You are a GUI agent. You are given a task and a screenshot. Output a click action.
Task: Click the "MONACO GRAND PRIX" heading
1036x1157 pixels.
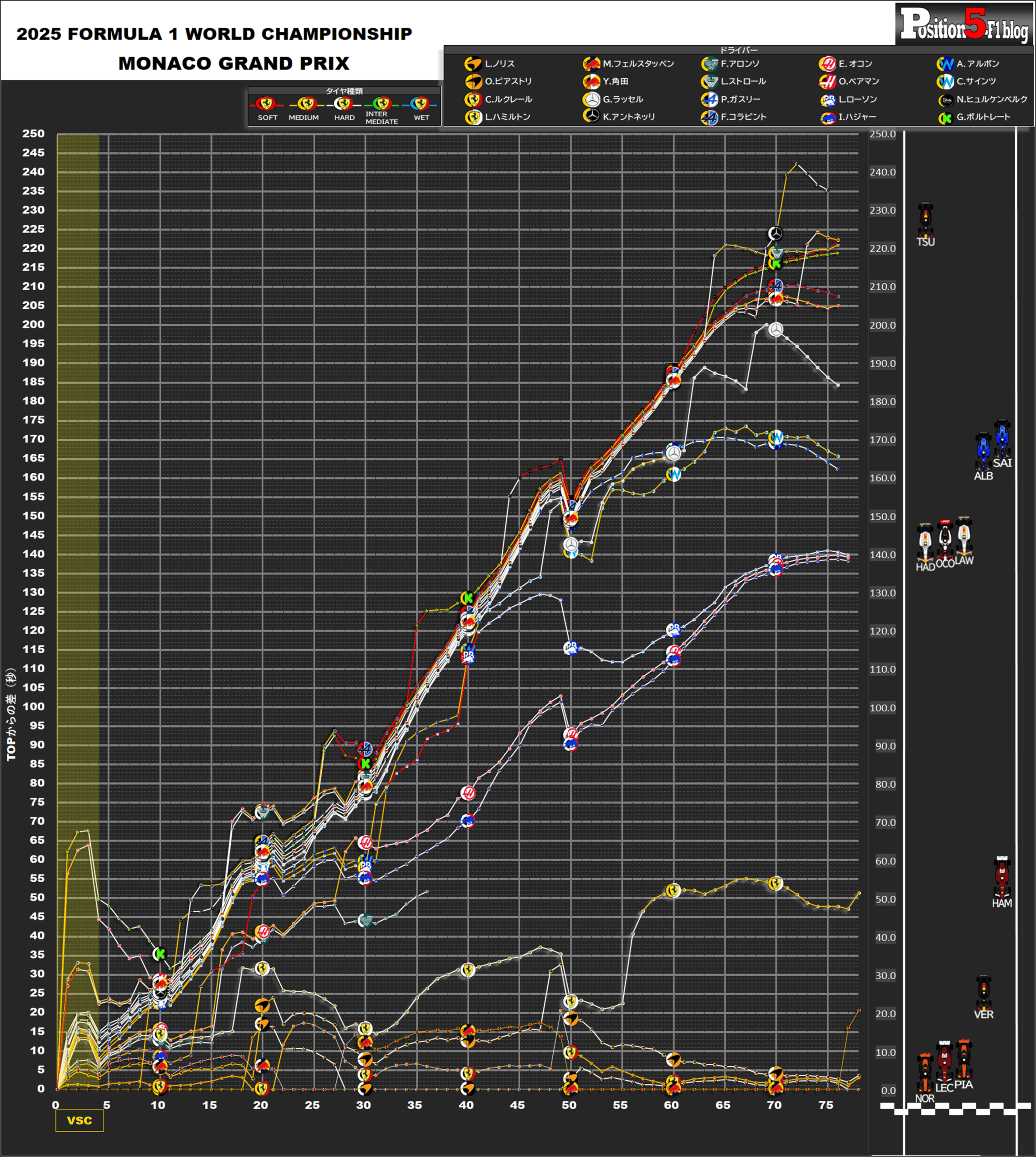[x=233, y=63]
